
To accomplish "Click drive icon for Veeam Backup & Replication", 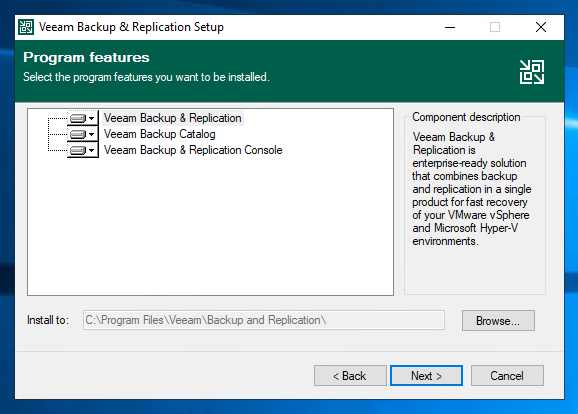I will click(x=78, y=118).
